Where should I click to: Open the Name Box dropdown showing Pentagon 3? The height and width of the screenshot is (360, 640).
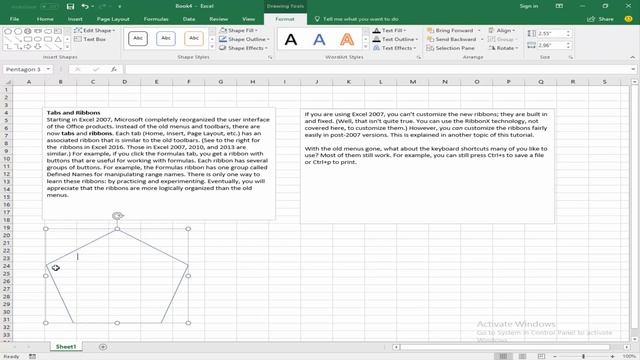(x=48, y=69)
